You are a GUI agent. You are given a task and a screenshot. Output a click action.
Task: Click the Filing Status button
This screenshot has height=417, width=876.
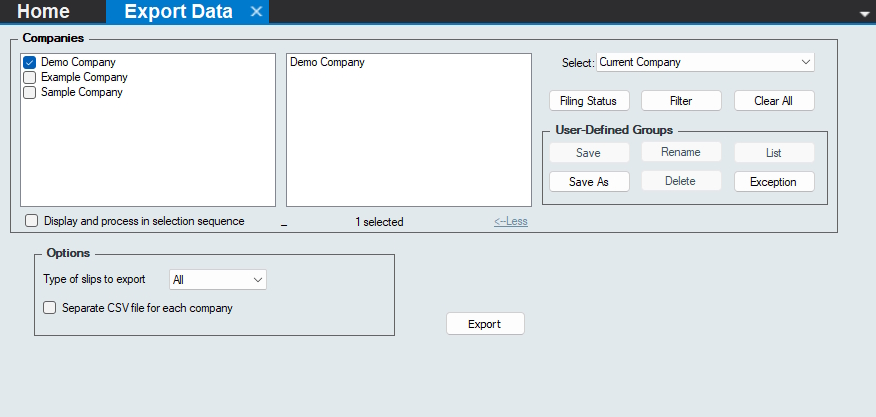click(589, 101)
